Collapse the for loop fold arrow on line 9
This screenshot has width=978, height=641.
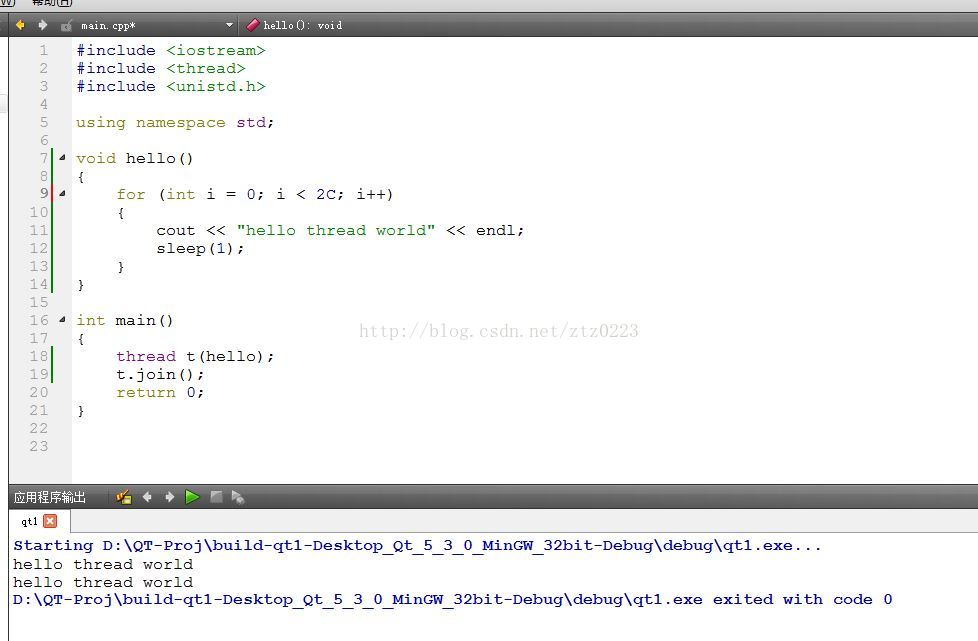tap(62, 194)
